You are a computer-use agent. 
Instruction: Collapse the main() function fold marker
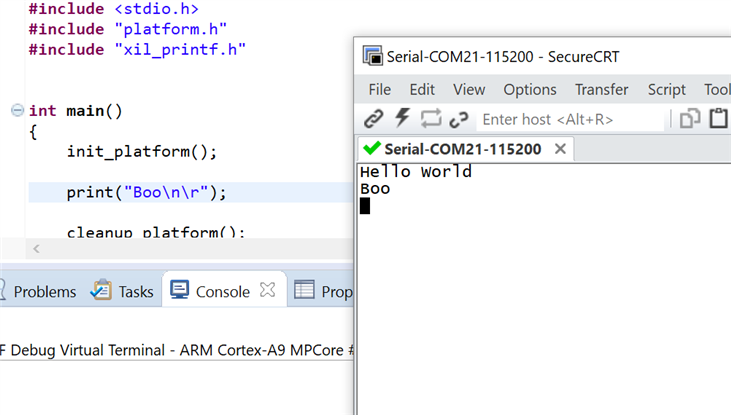(x=17, y=111)
